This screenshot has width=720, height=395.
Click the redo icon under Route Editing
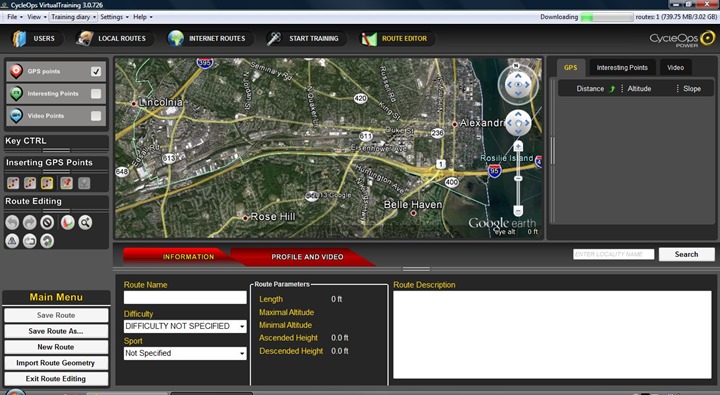click(x=30, y=223)
